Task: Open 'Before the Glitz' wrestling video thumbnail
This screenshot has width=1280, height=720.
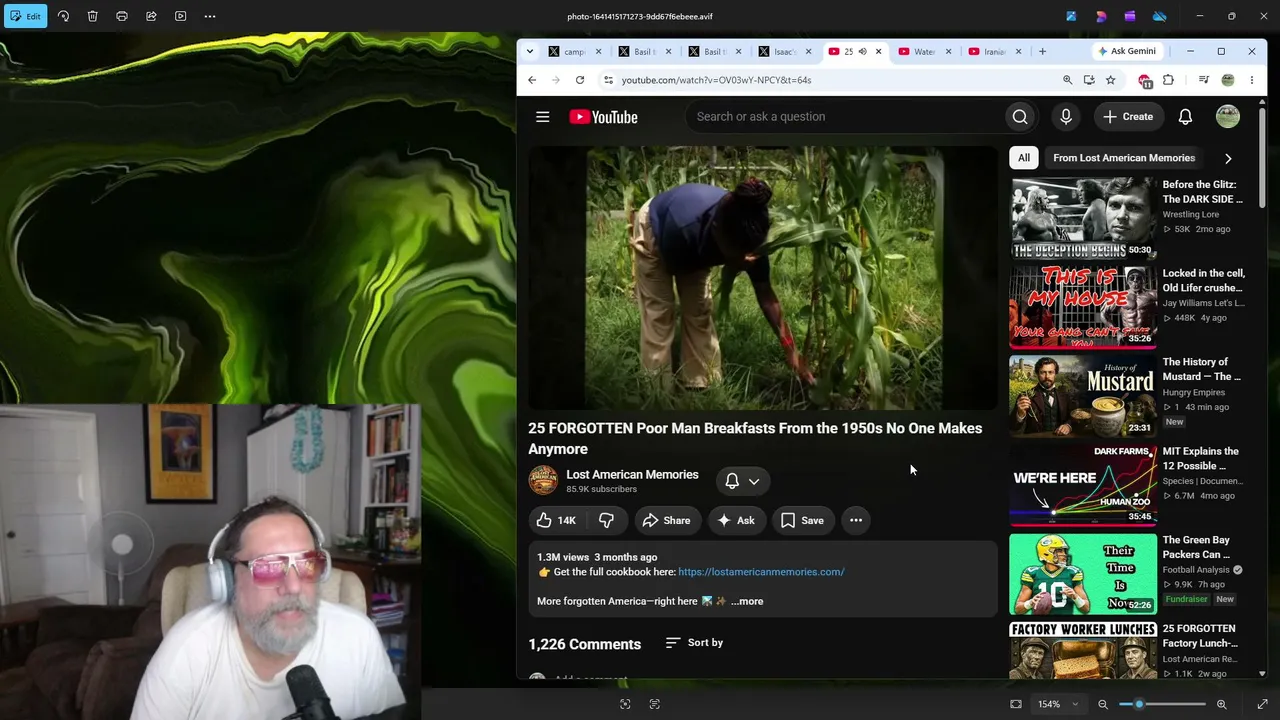Action: pyautogui.click(x=1083, y=218)
